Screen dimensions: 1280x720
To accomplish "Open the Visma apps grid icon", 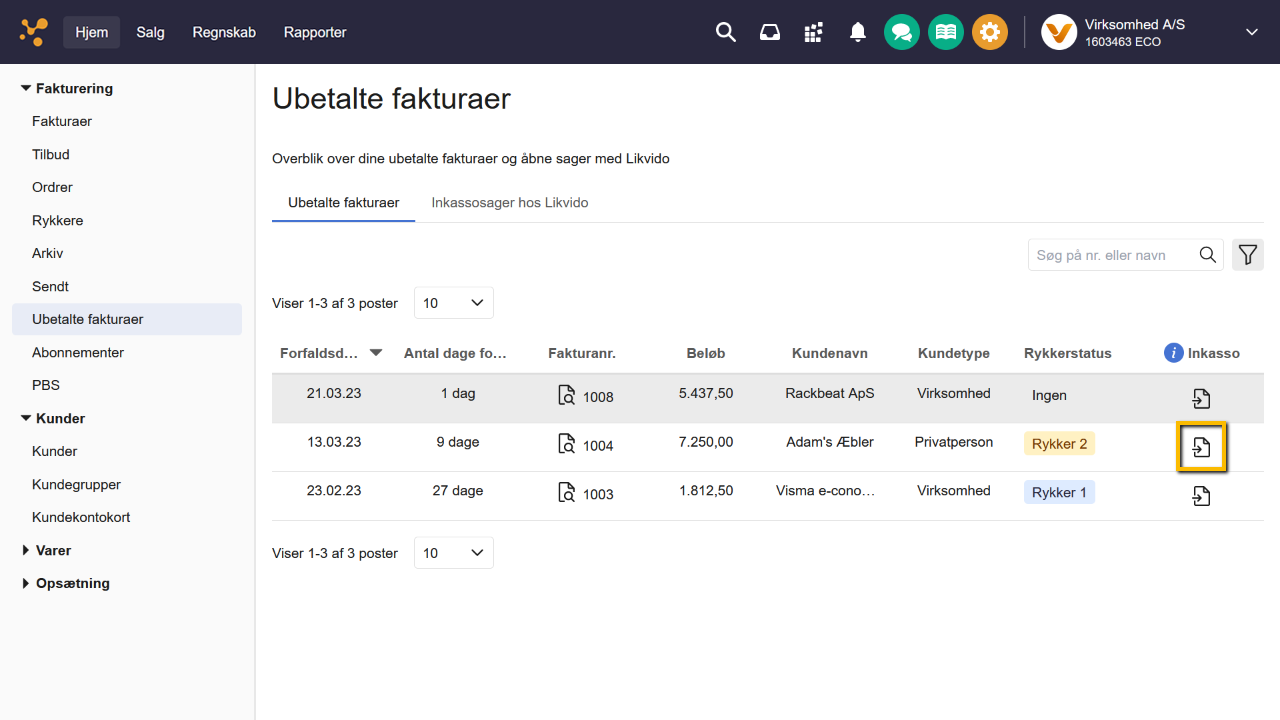I will [x=813, y=31].
